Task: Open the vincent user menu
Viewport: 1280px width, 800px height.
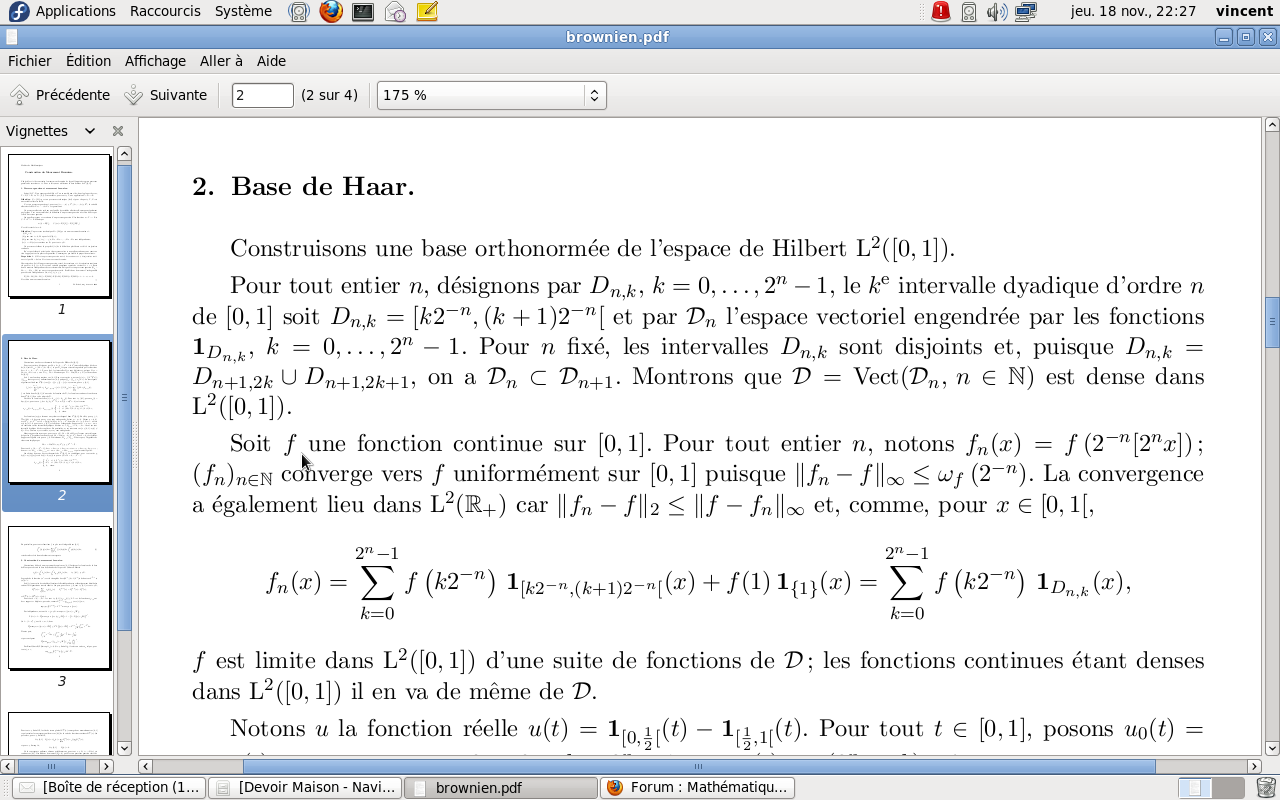Action: 1244,11
